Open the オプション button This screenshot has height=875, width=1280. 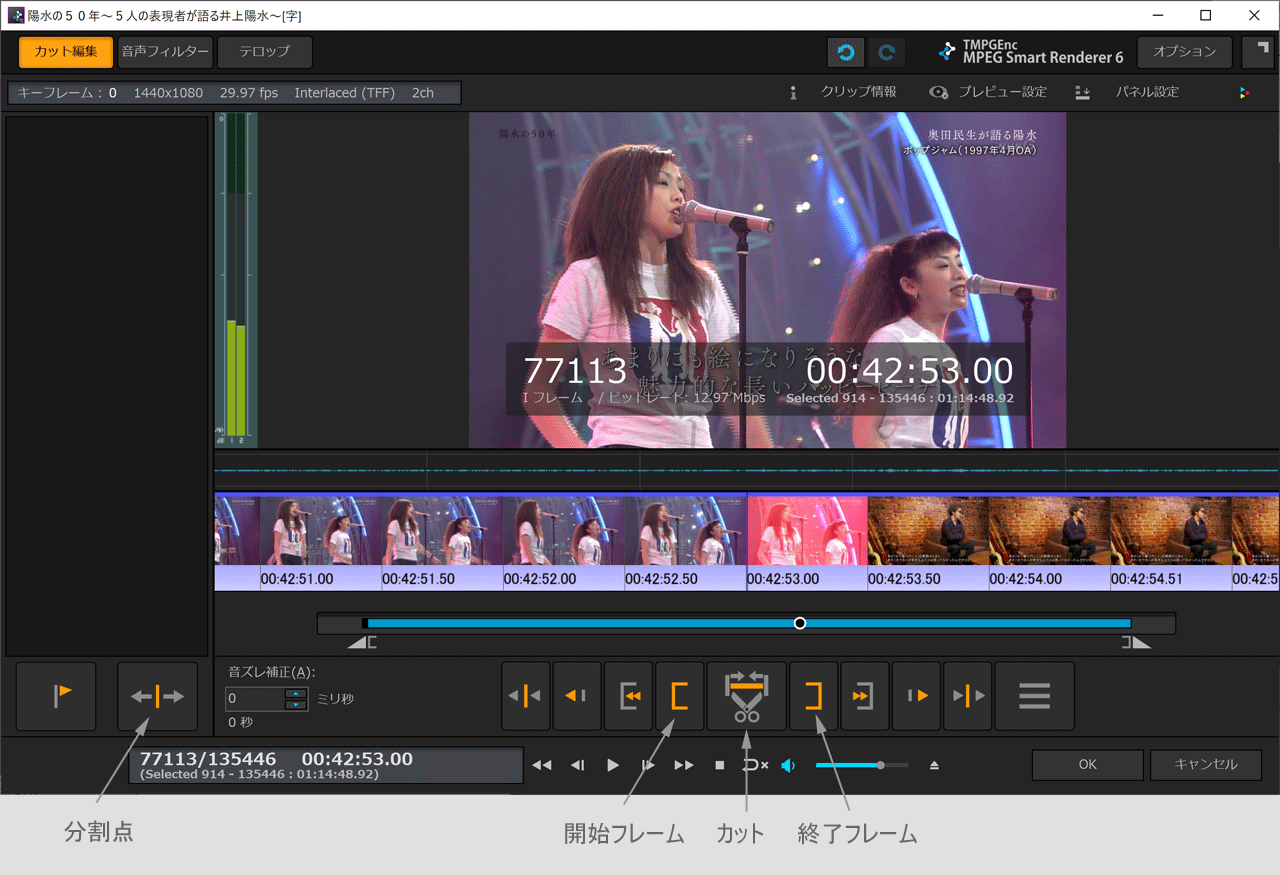[x=1185, y=52]
